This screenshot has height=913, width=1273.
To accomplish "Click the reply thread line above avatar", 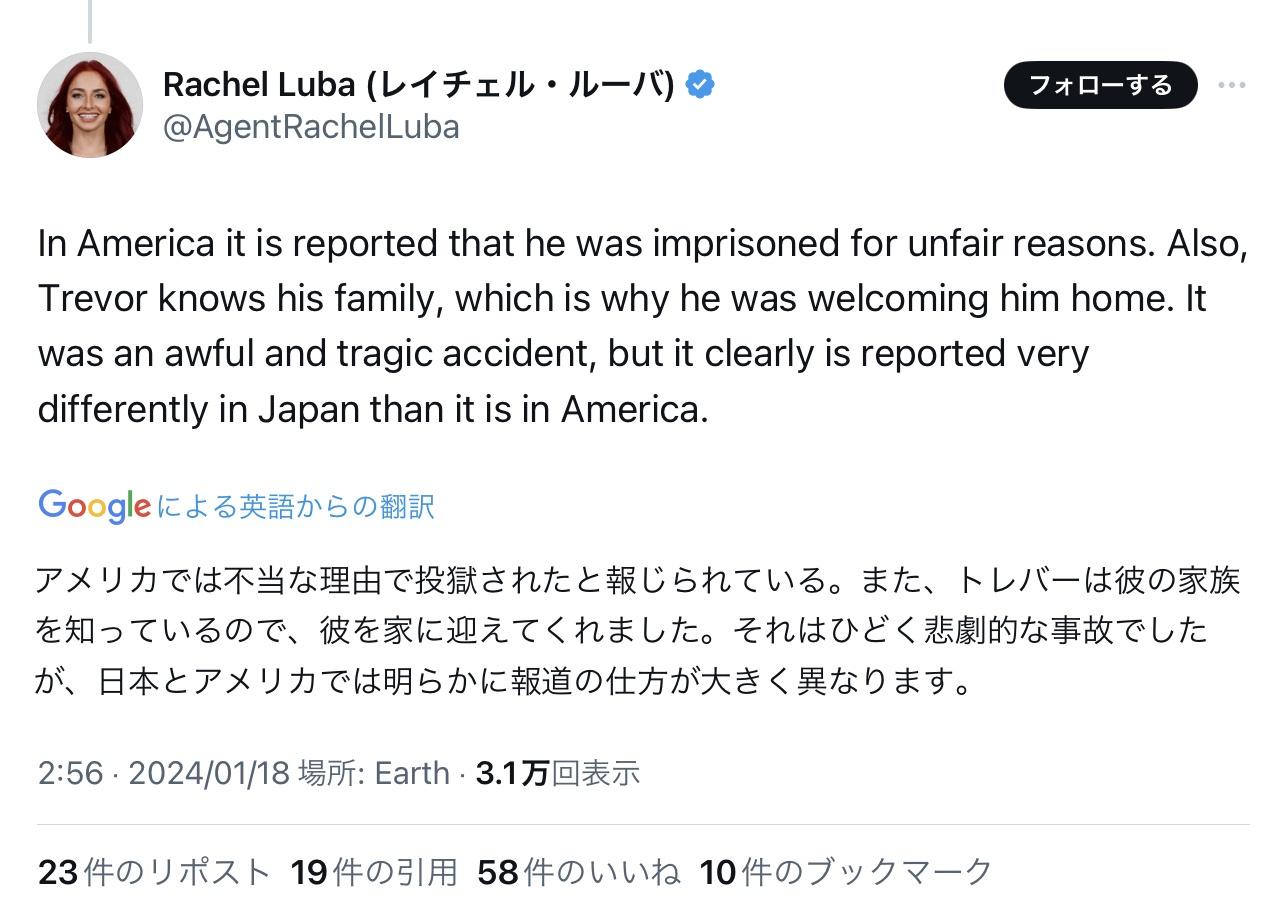I will pos(89,21).
